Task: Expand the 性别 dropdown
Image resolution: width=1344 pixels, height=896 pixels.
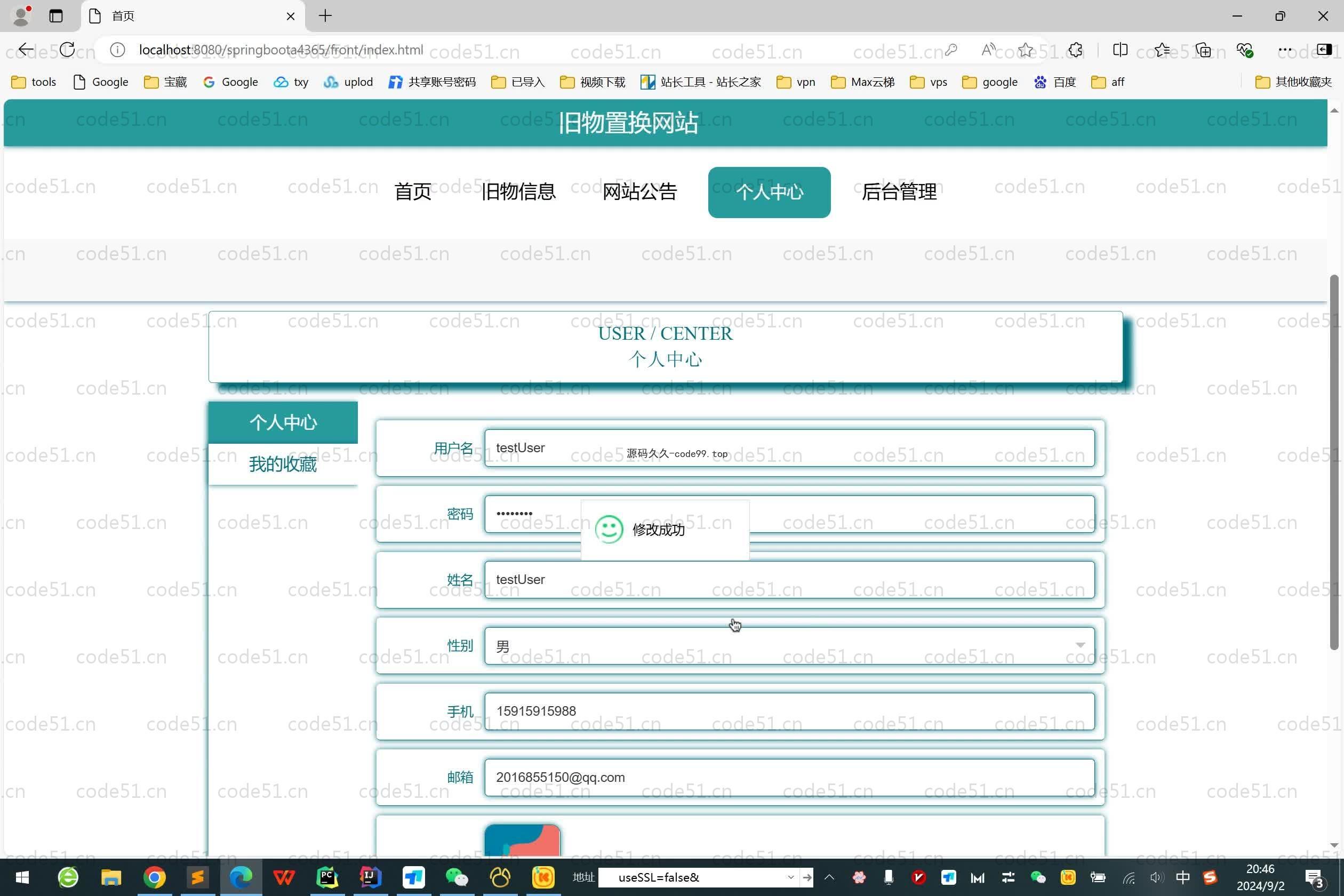Action: click(789, 646)
